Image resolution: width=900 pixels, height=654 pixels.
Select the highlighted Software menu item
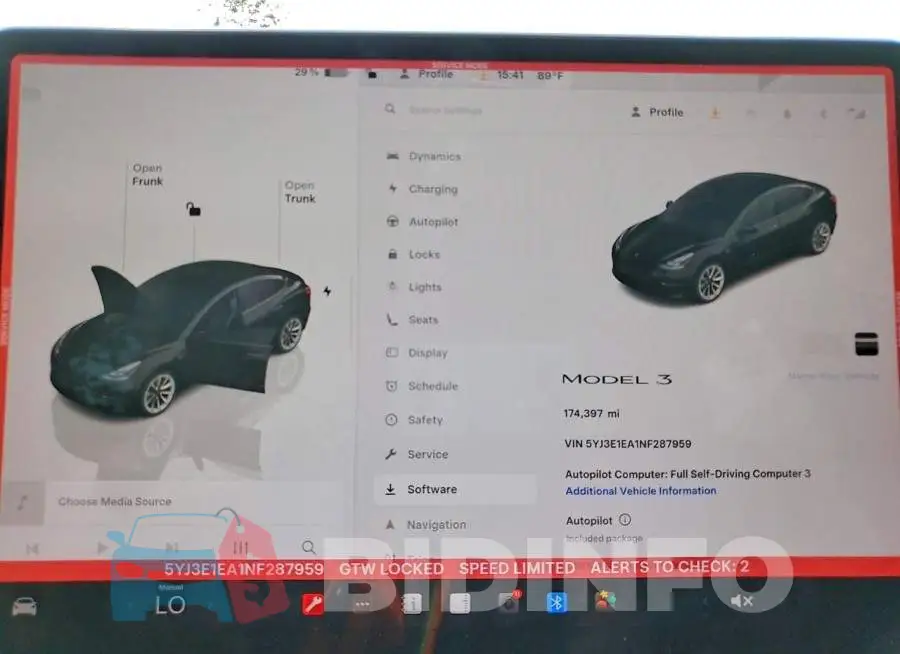tap(455, 489)
